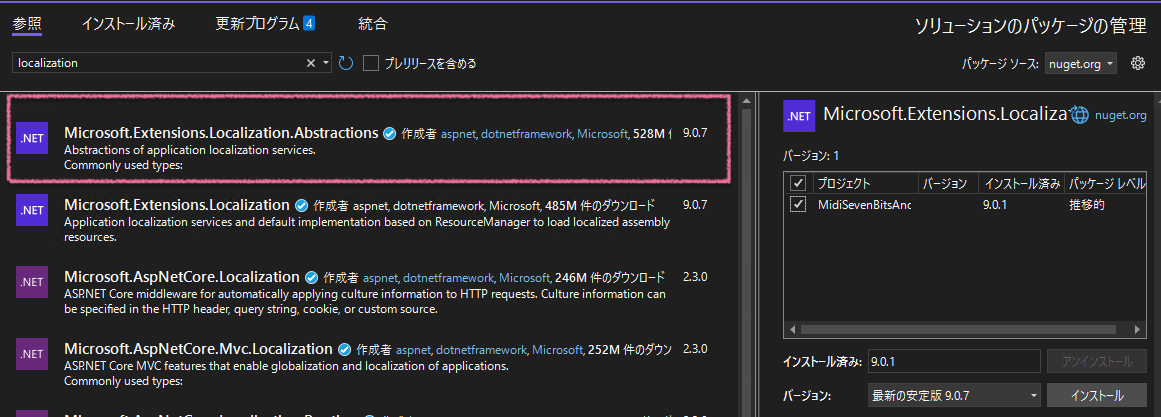
Task: Click the 9.0.7 version of Microsoft.Extensions.Localization.Abstractions
Action: coord(695,134)
